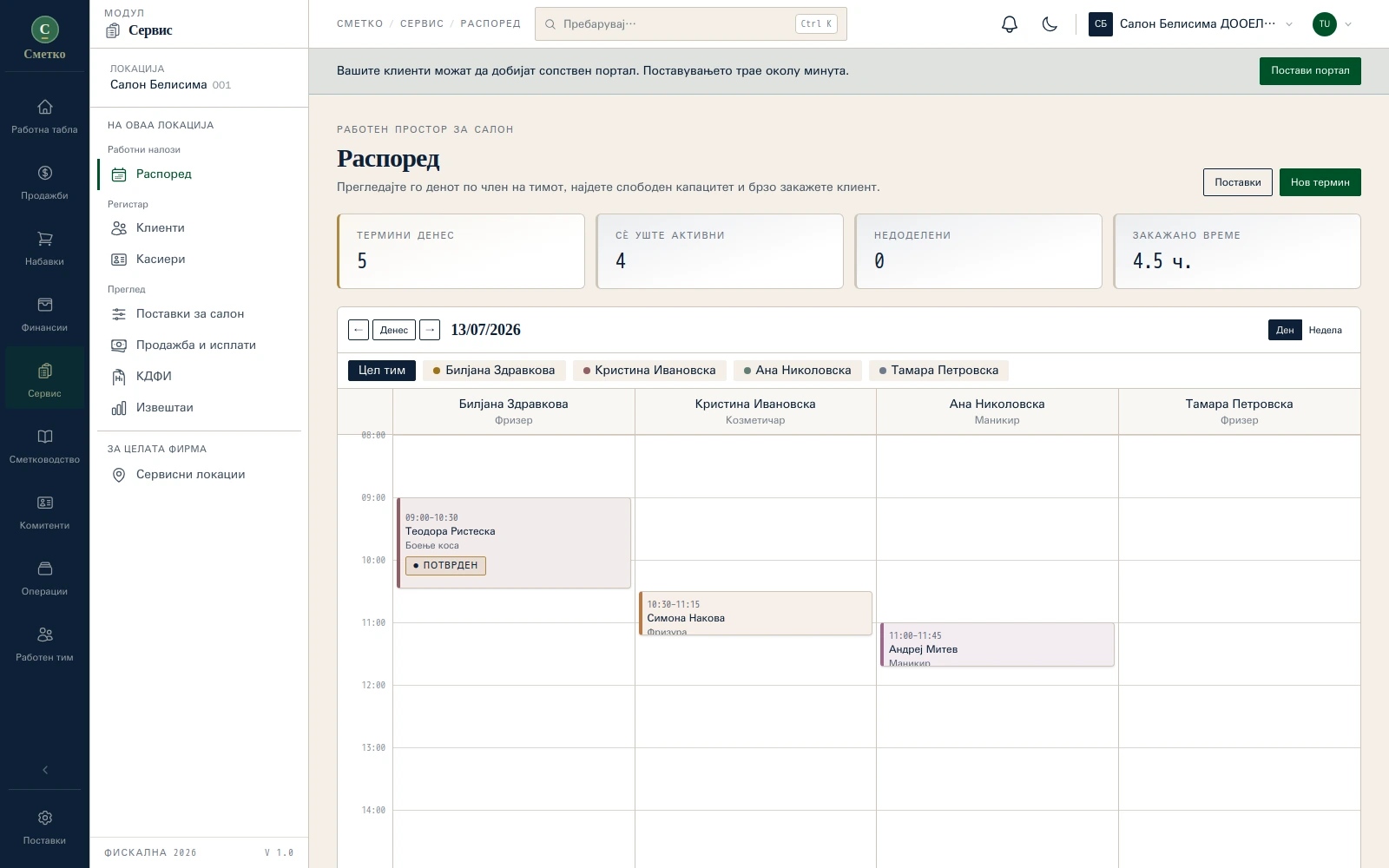Open Андреј Митев appointment
Image resolution: width=1389 pixels, height=868 pixels.
[x=997, y=644]
